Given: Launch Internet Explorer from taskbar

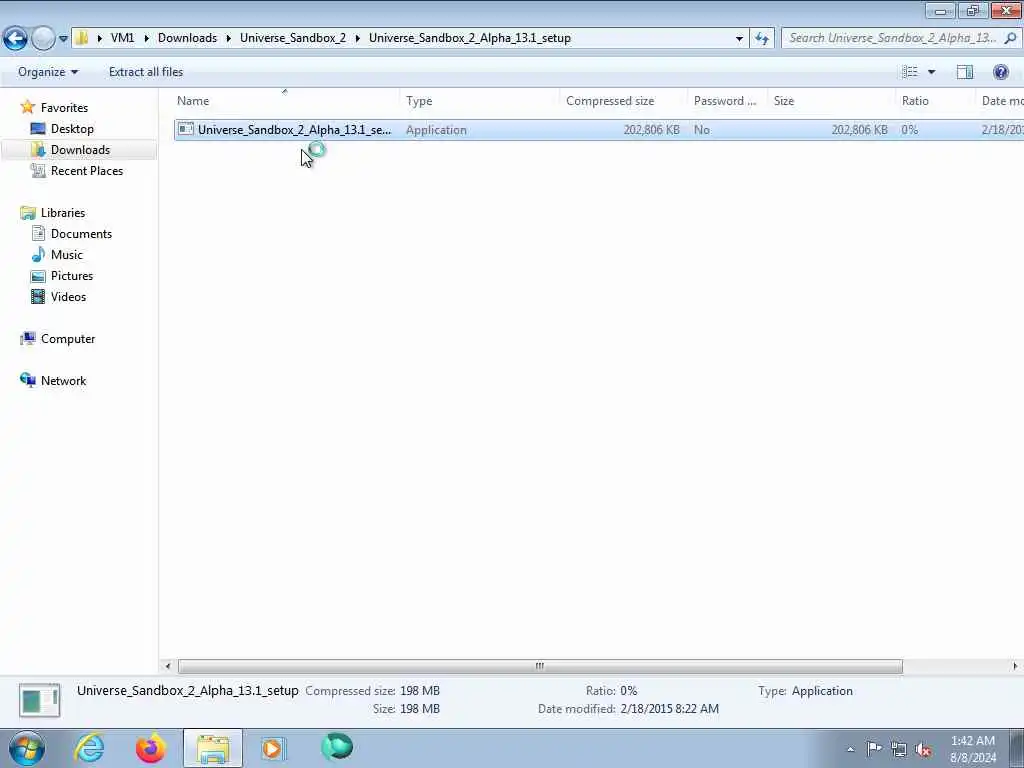Looking at the screenshot, I should (x=89, y=748).
